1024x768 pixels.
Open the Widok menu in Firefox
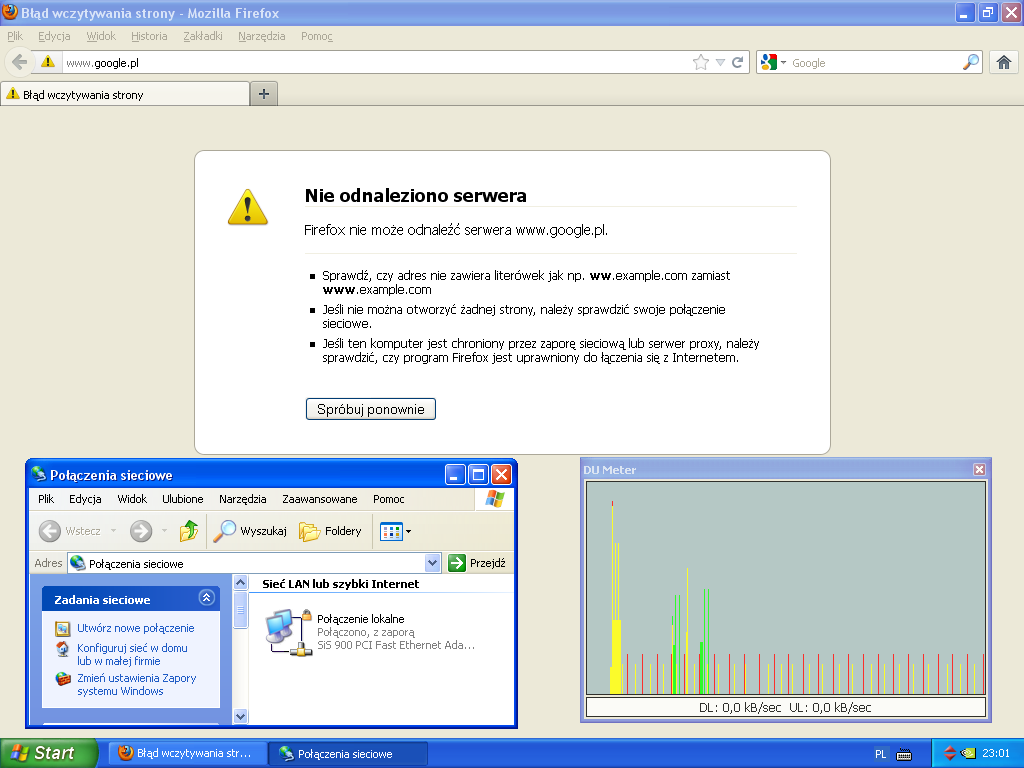coord(101,36)
